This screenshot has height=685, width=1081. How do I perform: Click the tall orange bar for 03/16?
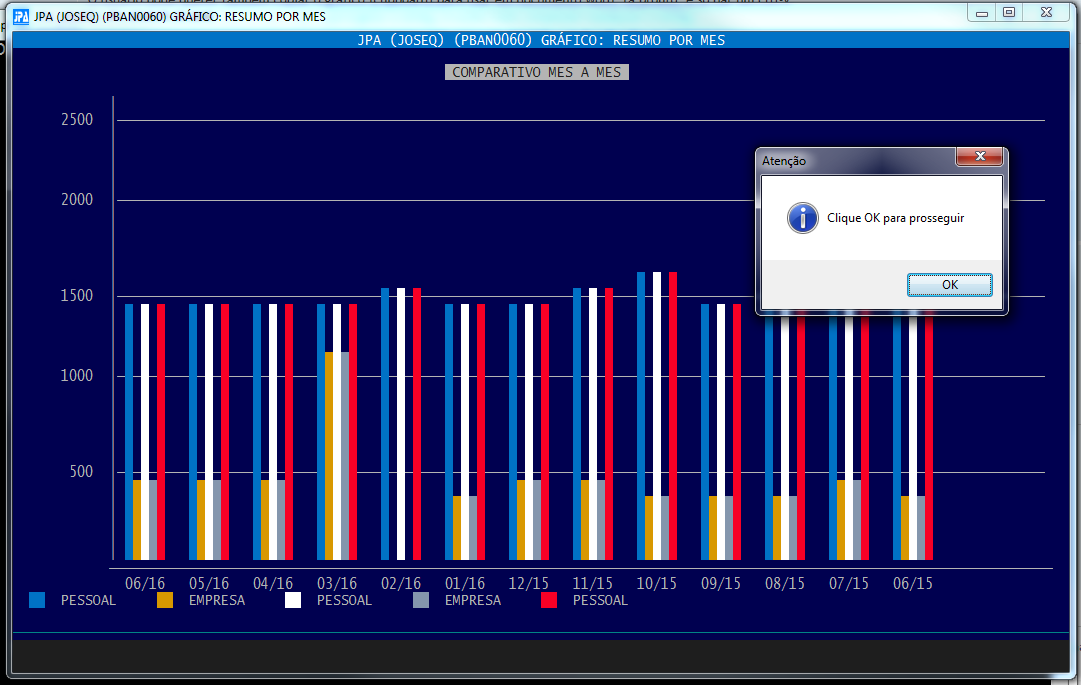pos(329,455)
